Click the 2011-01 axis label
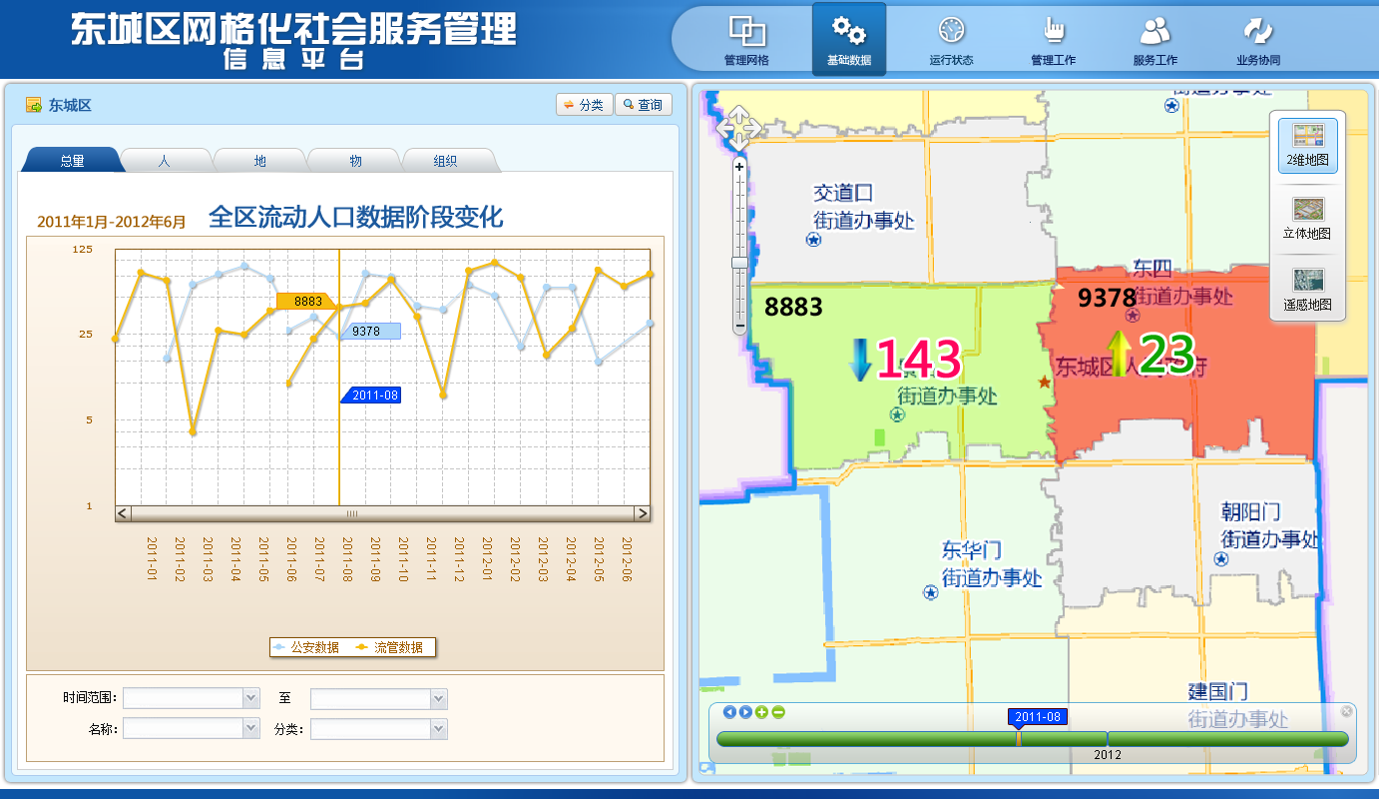Screen dimensions: 1379x799 [x=153, y=559]
